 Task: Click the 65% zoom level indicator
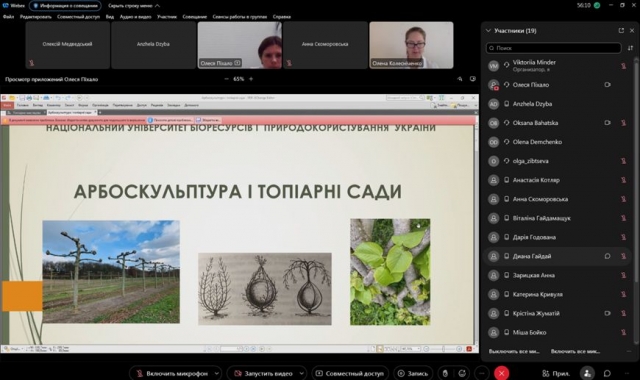pos(239,79)
